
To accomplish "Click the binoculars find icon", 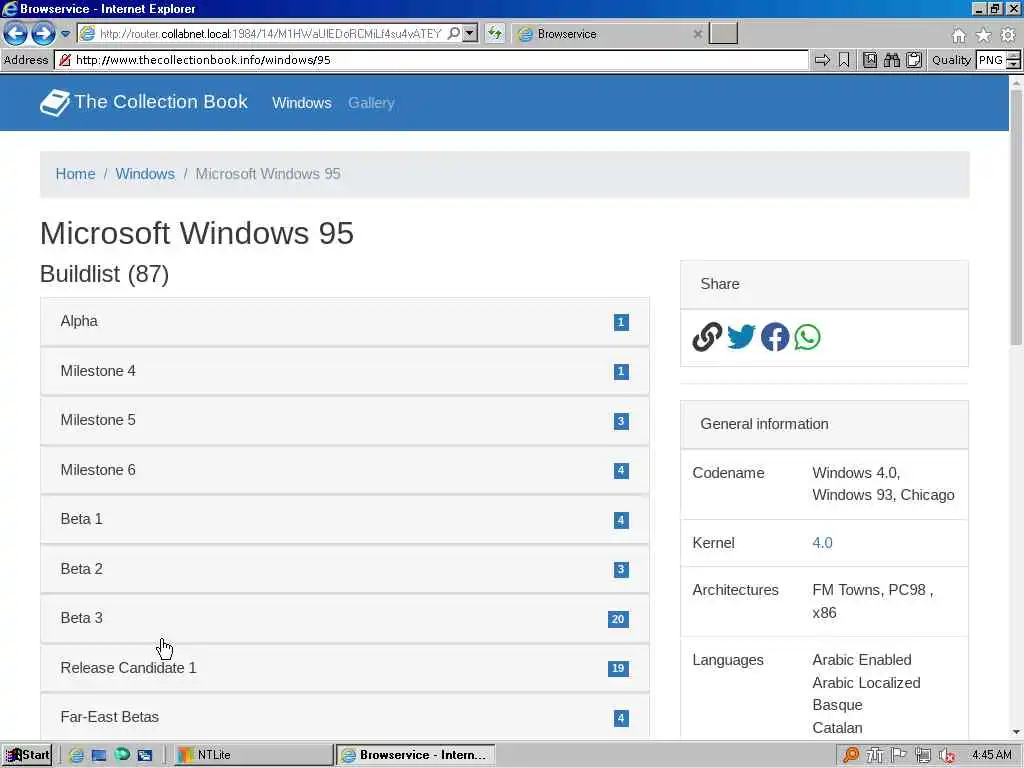I will pos(891,60).
